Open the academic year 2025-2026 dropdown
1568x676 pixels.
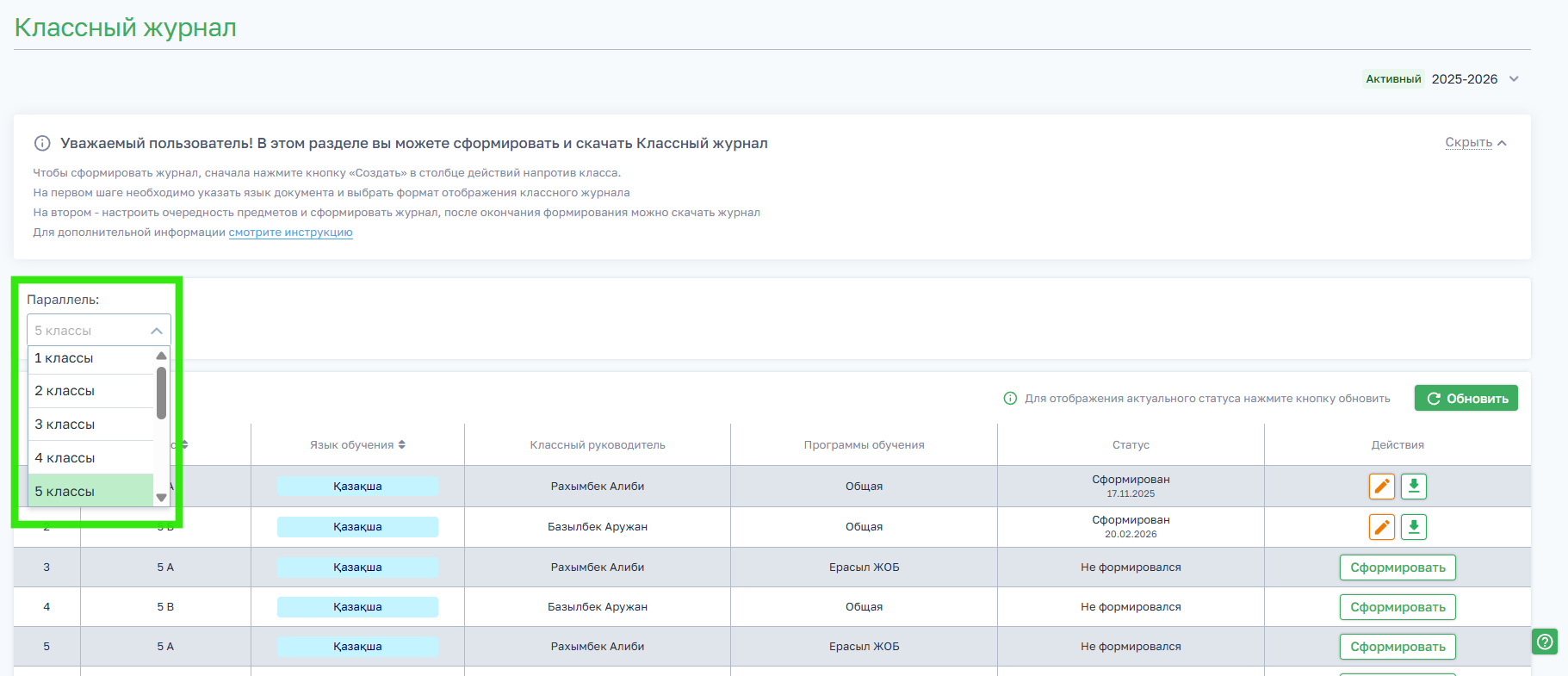click(1475, 79)
